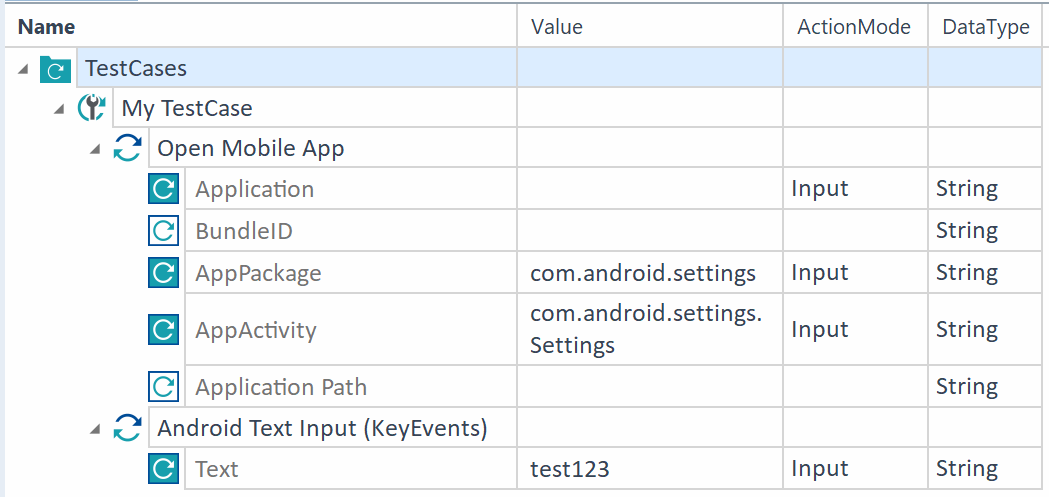
Task: Click the BundleID outlined parameter icon
Action: tap(163, 231)
